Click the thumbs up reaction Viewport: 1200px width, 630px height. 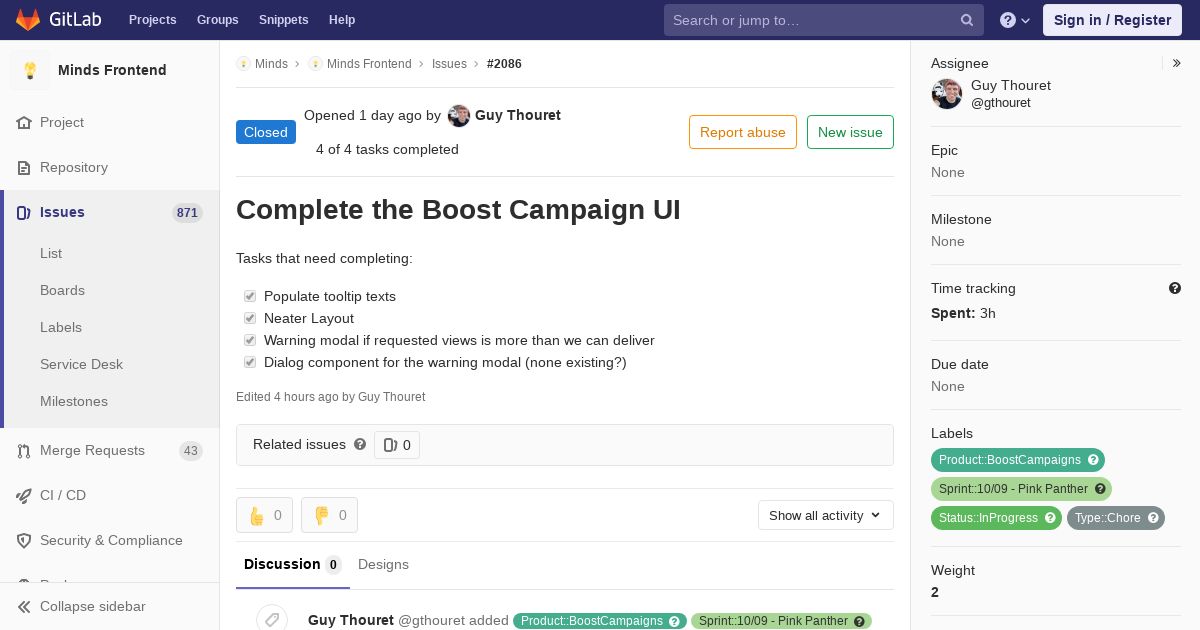click(264, 515)
